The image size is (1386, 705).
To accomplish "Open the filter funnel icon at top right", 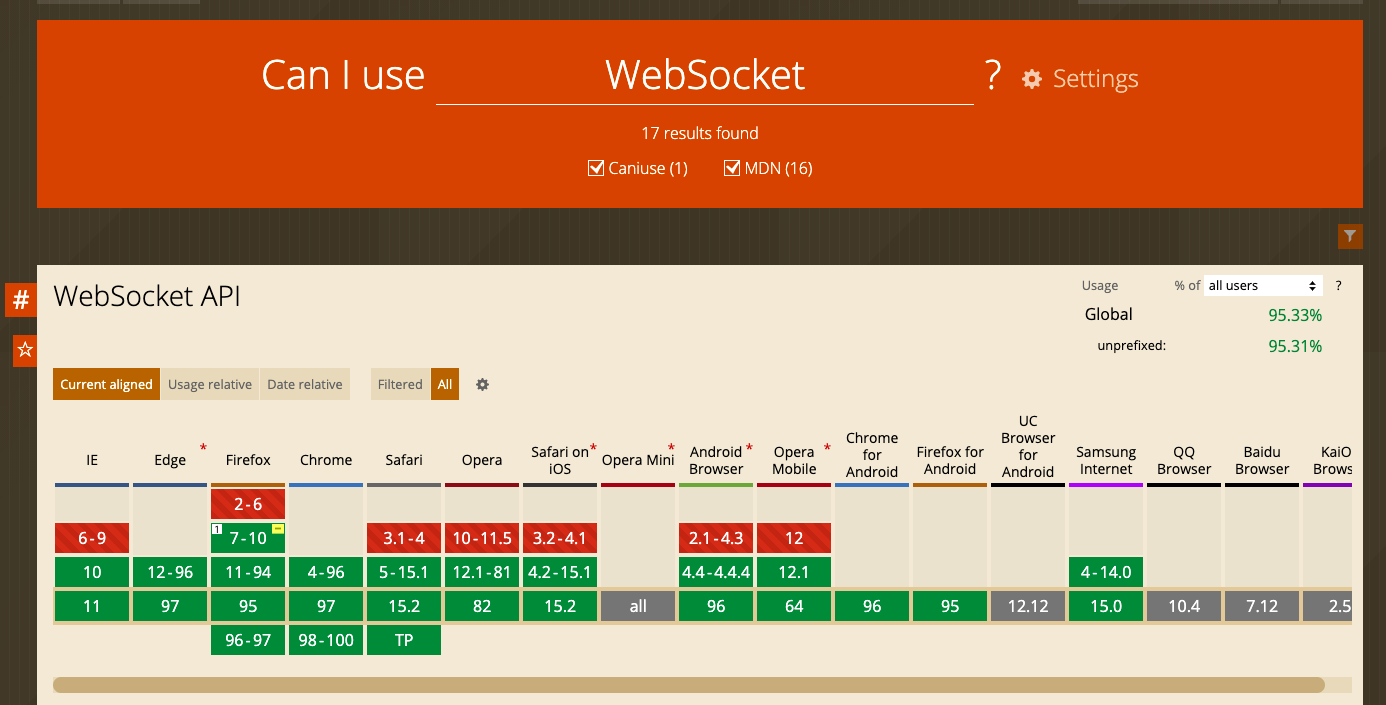I will 1350,236.
